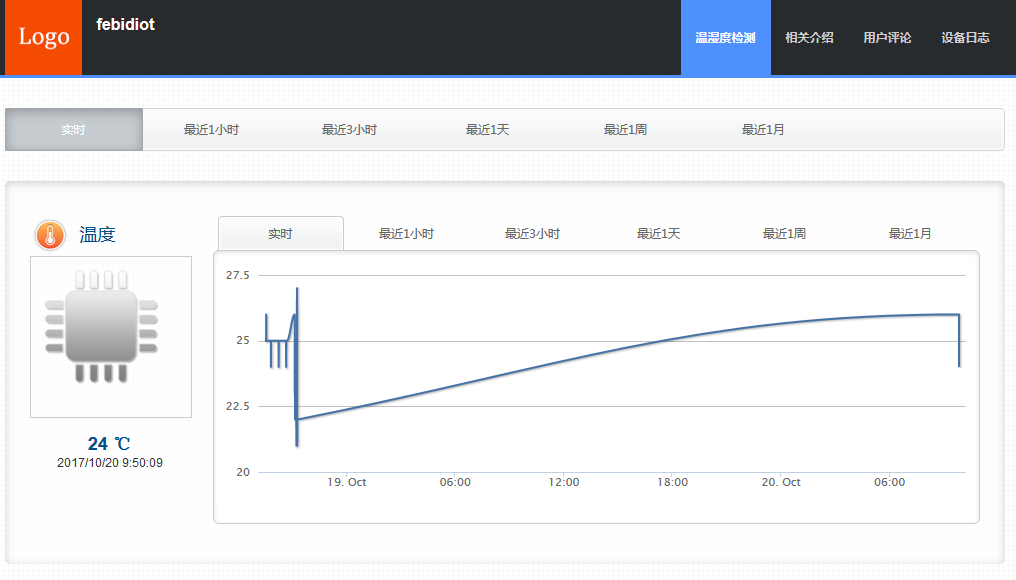The height and width of the screenshot is (580, 1016).
Task: Open the 设备日志 navigation item
Action: click(965, 38)
